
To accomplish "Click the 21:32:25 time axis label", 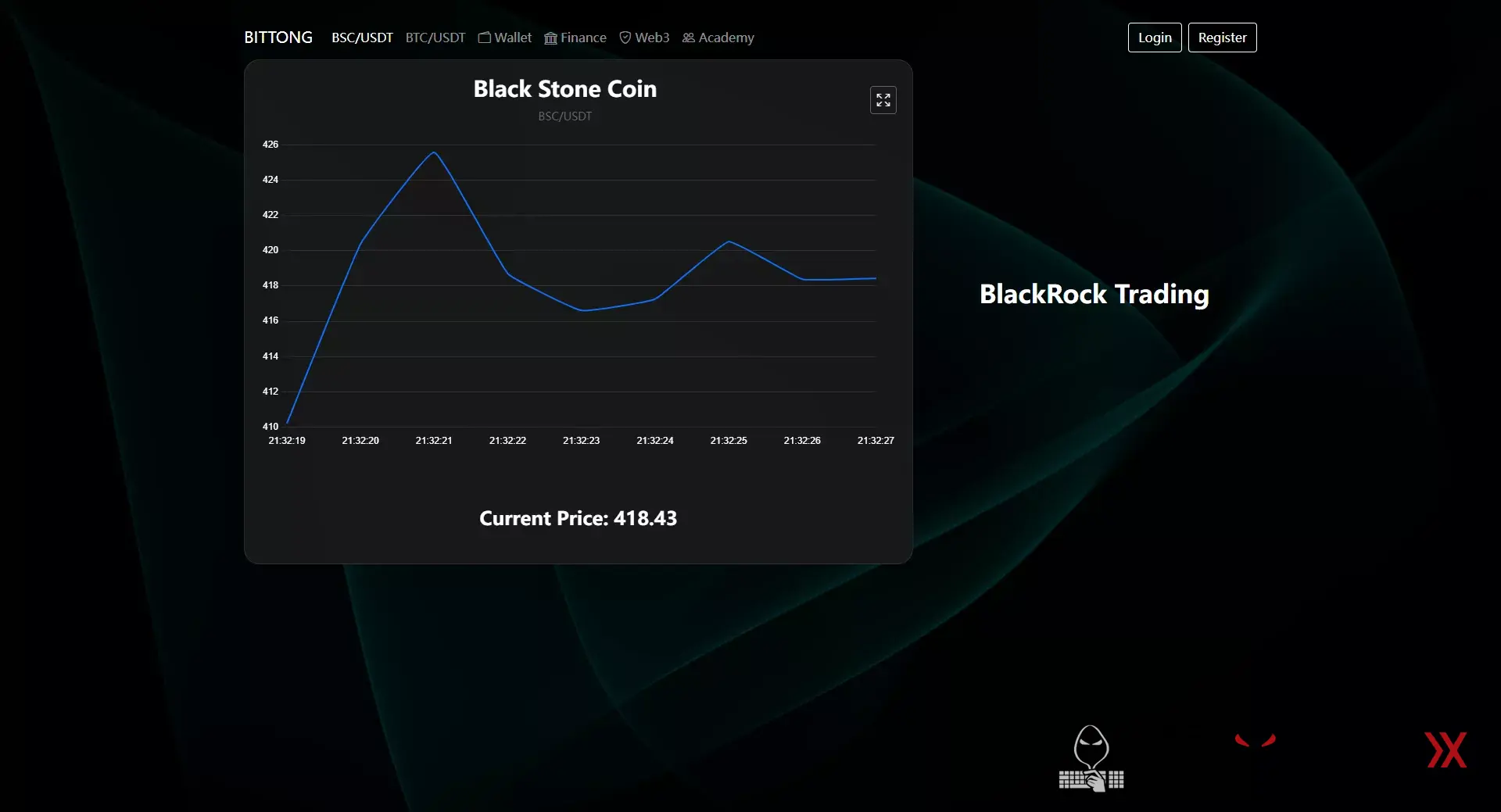I will (x=729, y=441).
